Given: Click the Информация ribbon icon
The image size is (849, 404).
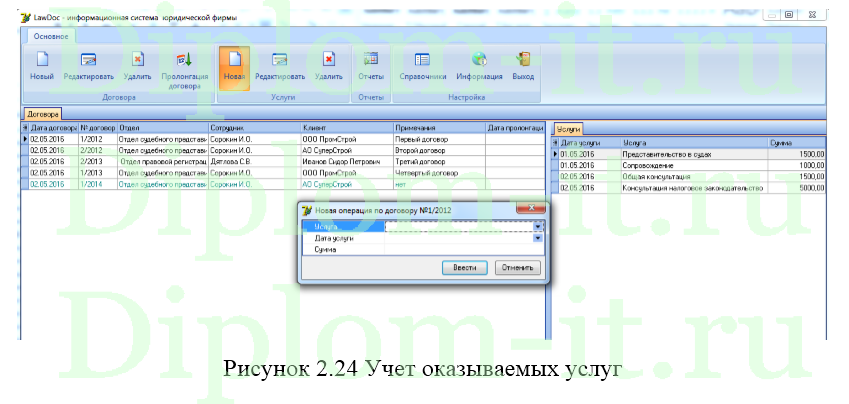Looking at the screenshot, I should (x=479, y=66).
